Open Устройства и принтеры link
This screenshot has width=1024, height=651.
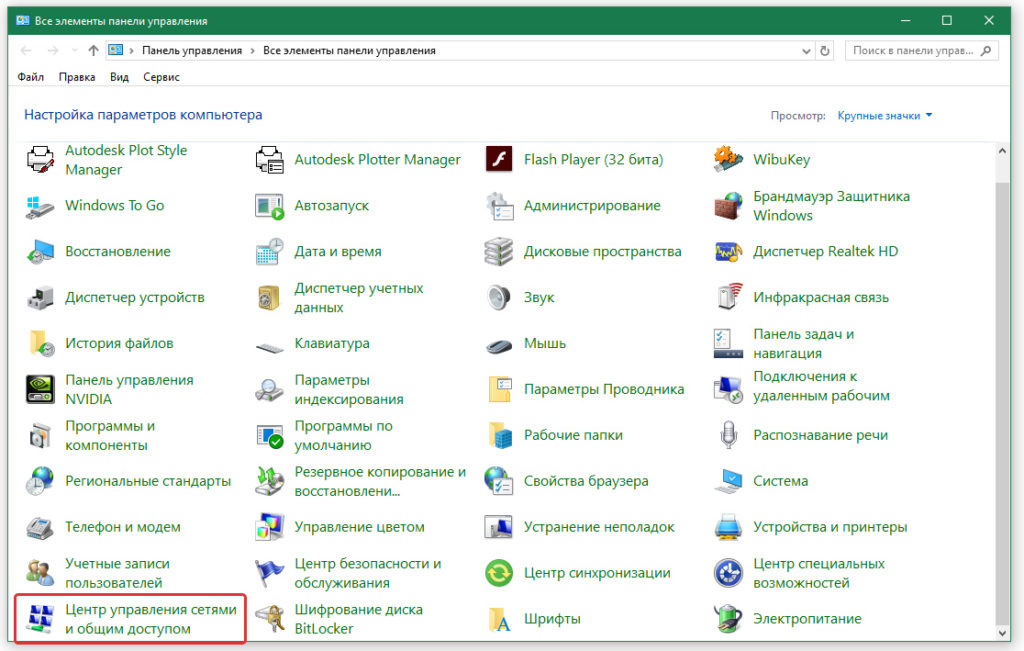pos(830,527)
